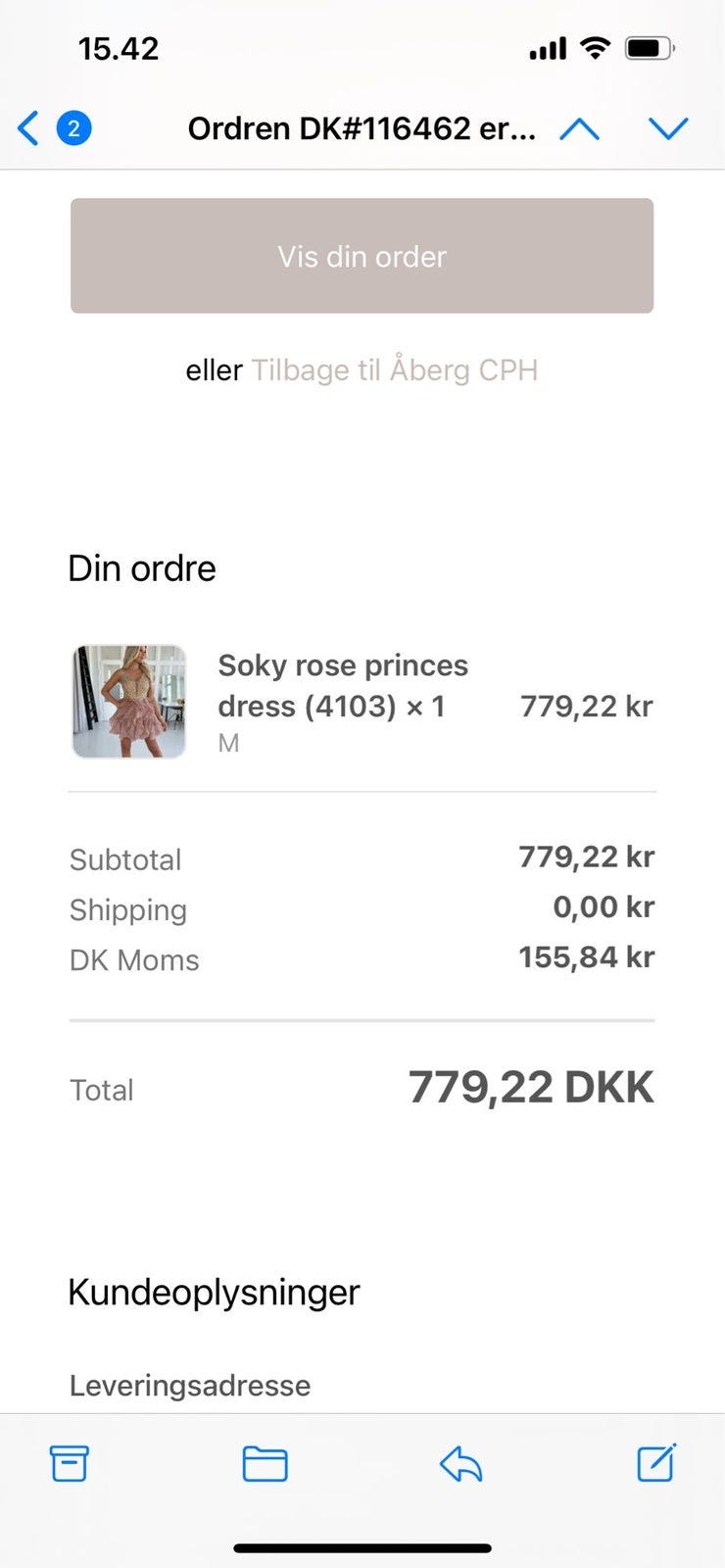The width and height of the screenshot is (725, 1568).
Task: Tap the 779,22 DKK total amount
Action: pos(530,1087)
